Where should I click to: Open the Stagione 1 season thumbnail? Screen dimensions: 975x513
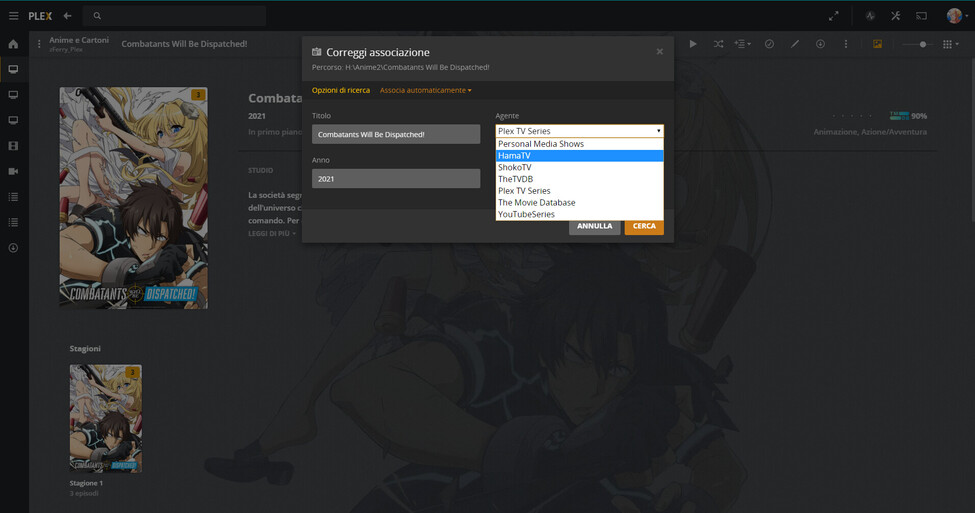click(x=106, y=418)
